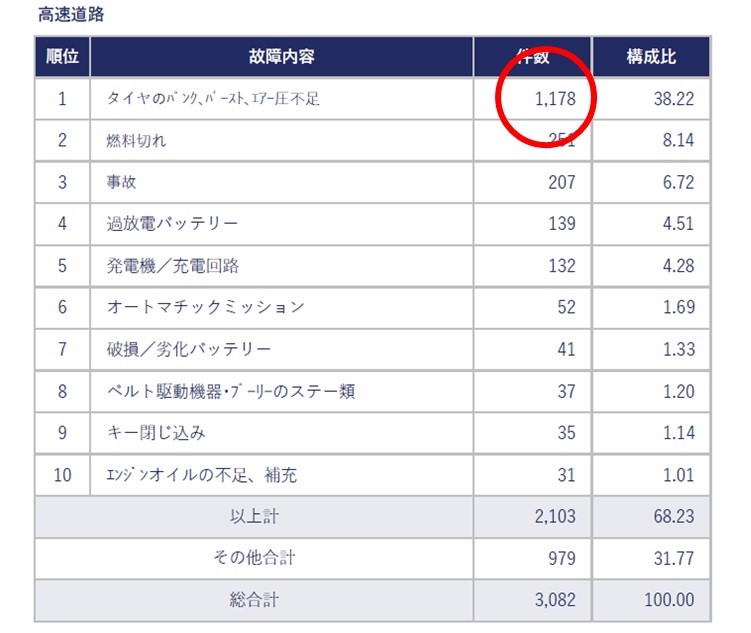Click the 故障内容 column header

pos(281,57)
